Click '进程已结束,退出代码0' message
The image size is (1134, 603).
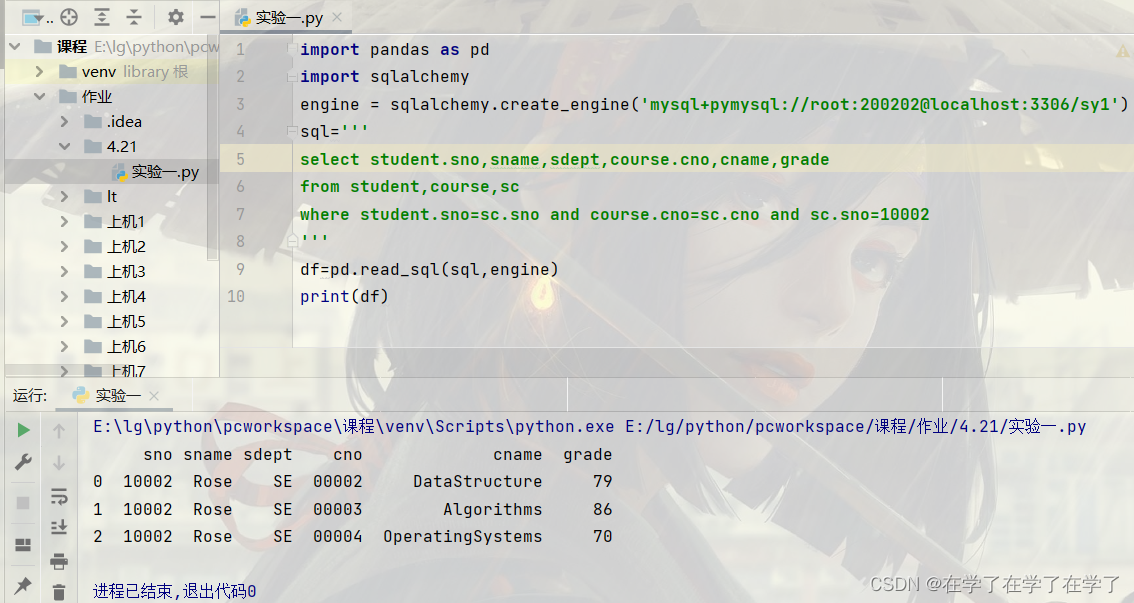point(174,591)
